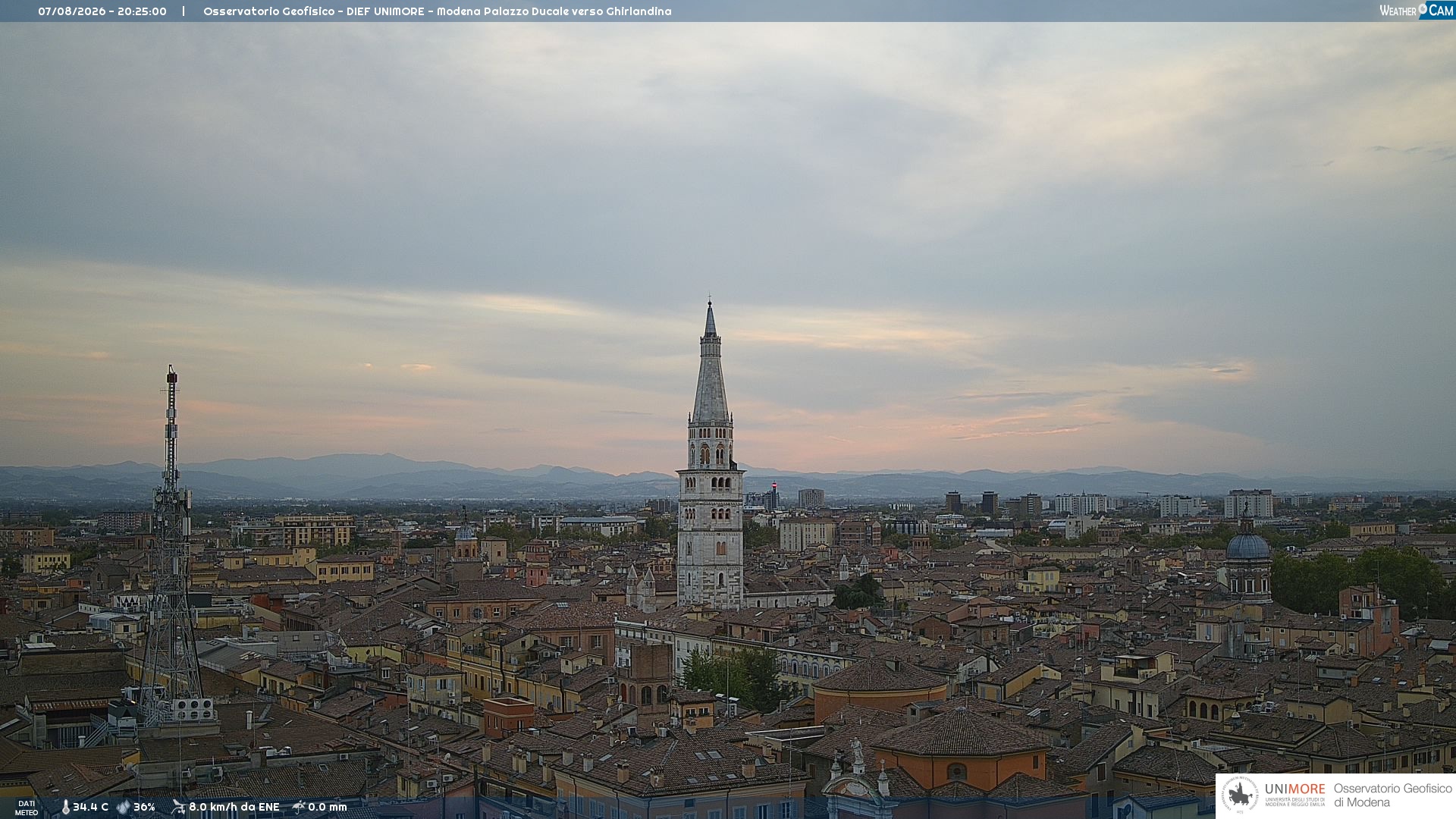The width and height of the screenshot is (1456, 819).
Task: Click the wind anemometer icon
Action: click(178, 807)
